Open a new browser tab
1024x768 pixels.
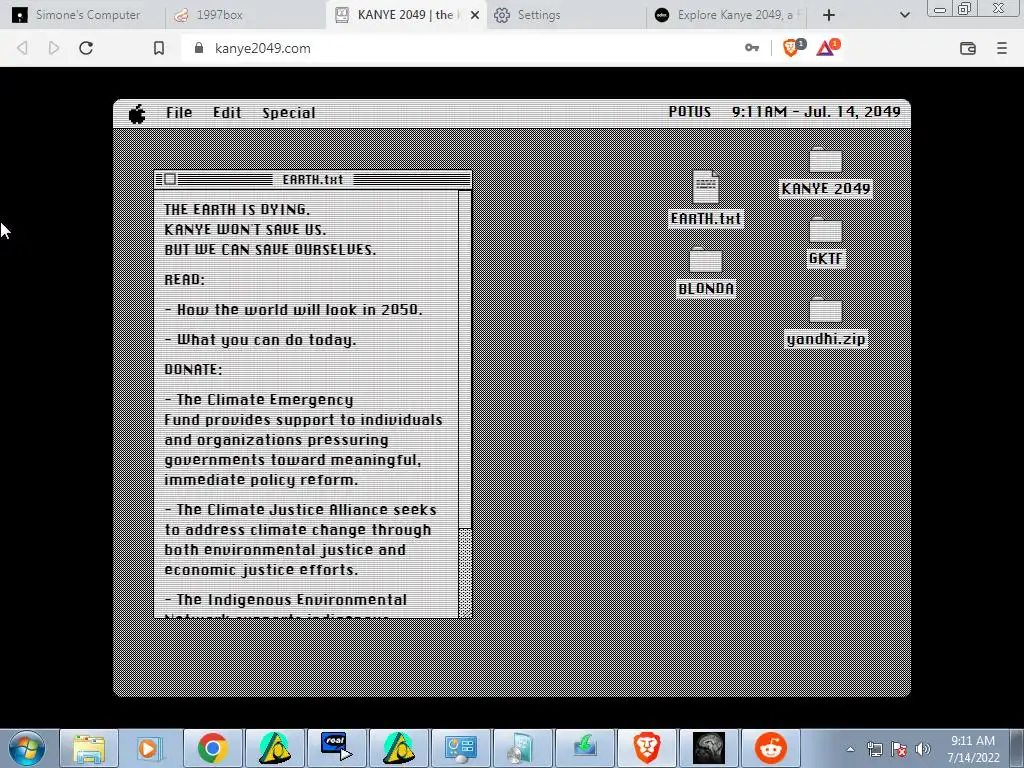click(829, 15)
